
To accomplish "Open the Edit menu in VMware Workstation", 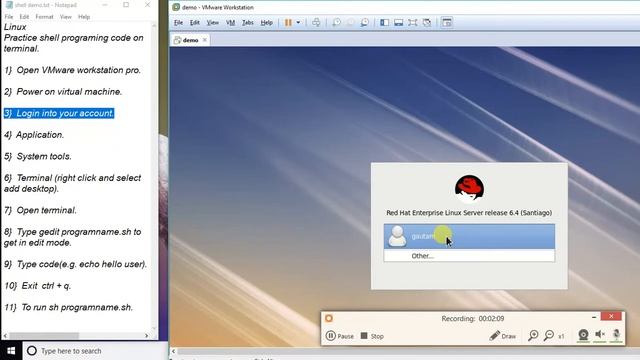I will coord(195,23).
